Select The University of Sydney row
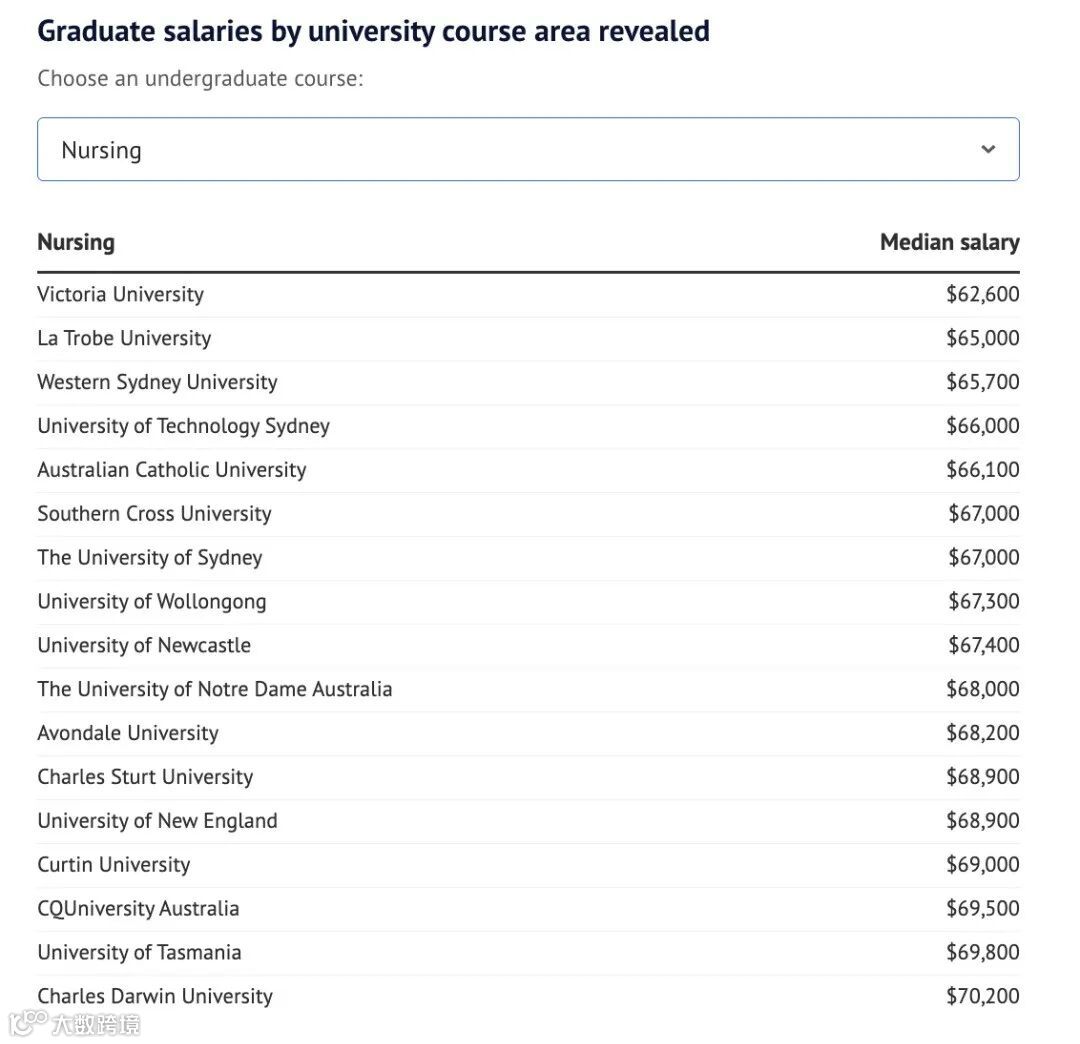The image size is (1080, 1044). point(149,558)
